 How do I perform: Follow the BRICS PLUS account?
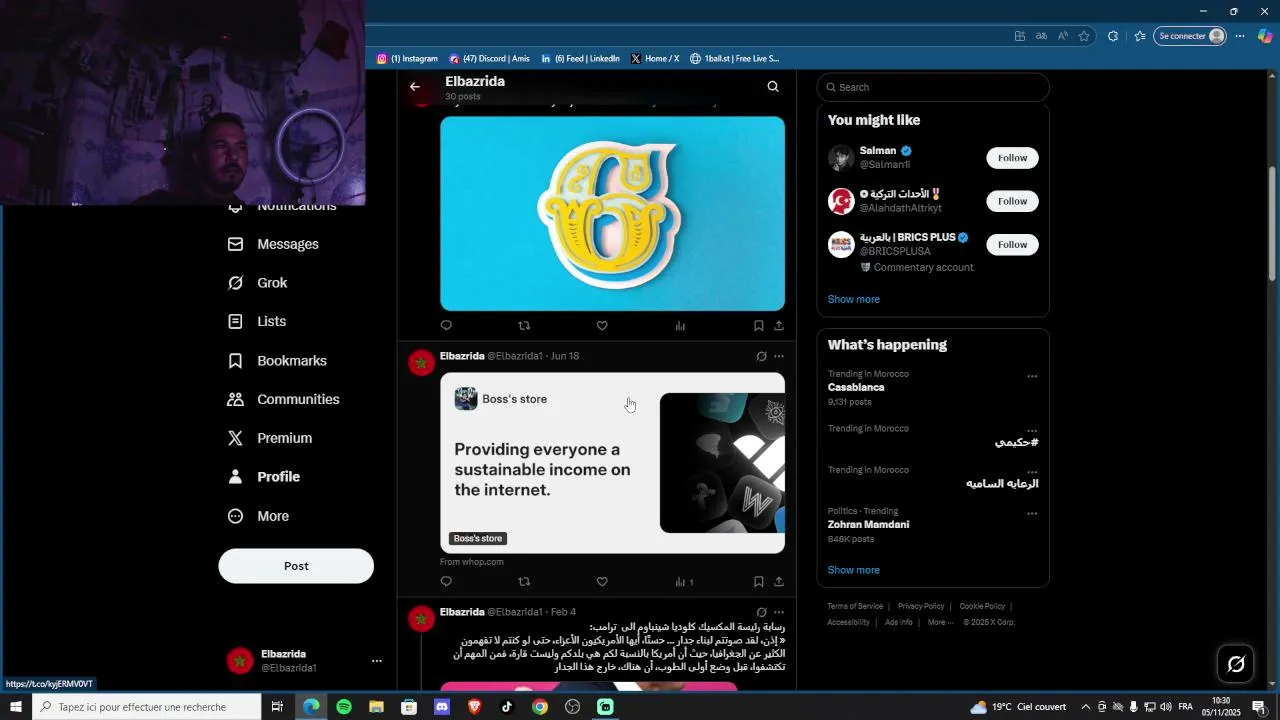(x=1012, y=245)
